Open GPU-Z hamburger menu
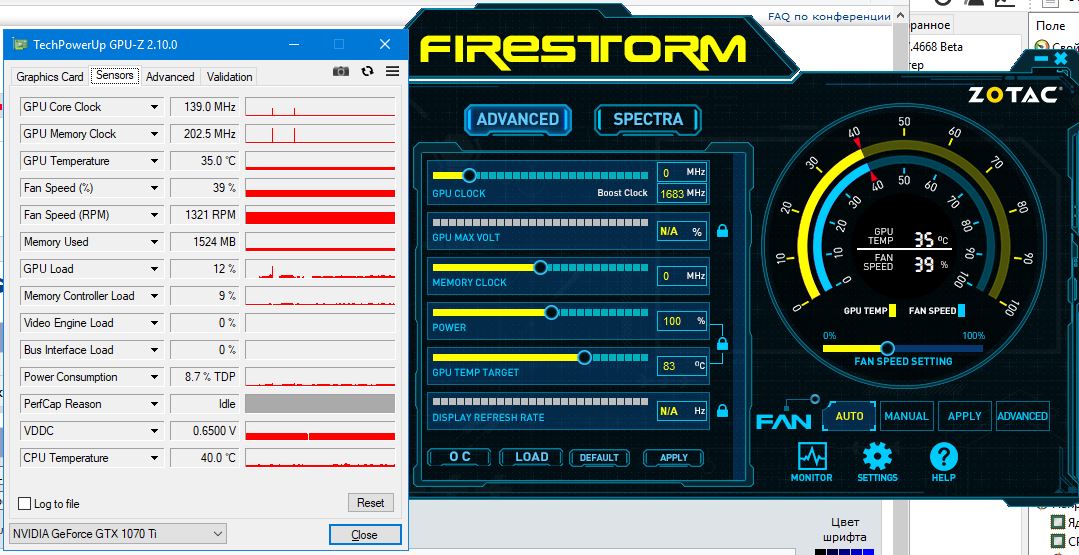 tap(392, 72)
